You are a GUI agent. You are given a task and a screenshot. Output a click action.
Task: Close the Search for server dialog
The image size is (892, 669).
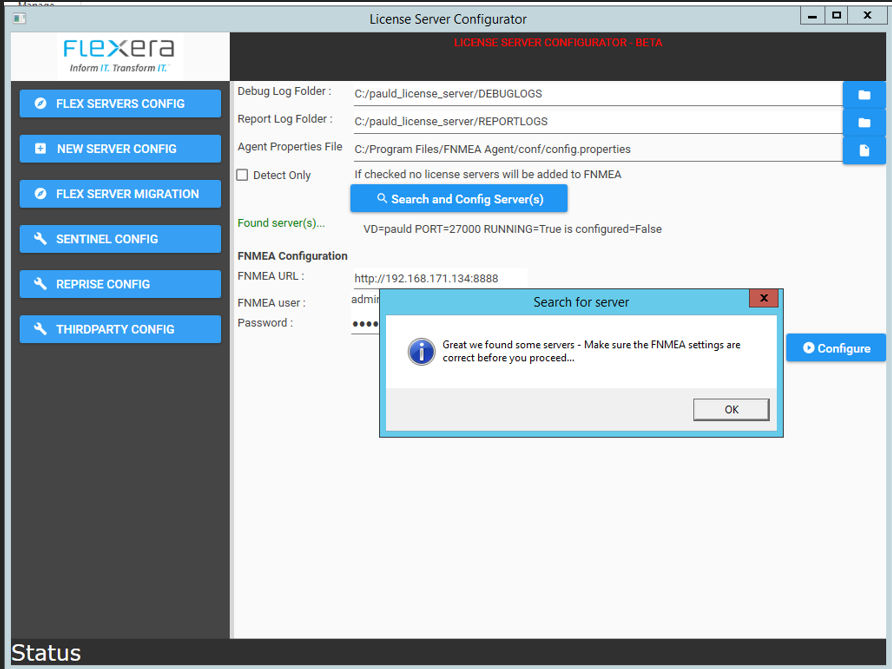click(763, 298)
